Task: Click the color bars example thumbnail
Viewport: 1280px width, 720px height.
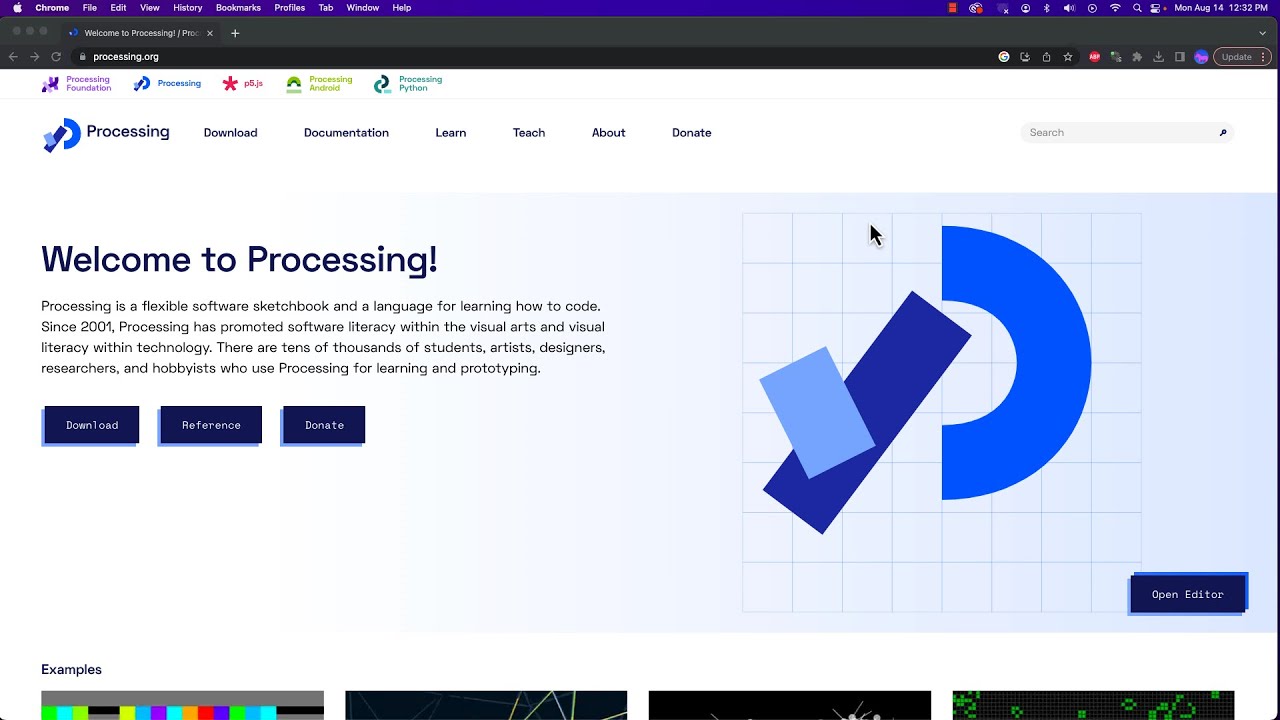Action: 182,705
